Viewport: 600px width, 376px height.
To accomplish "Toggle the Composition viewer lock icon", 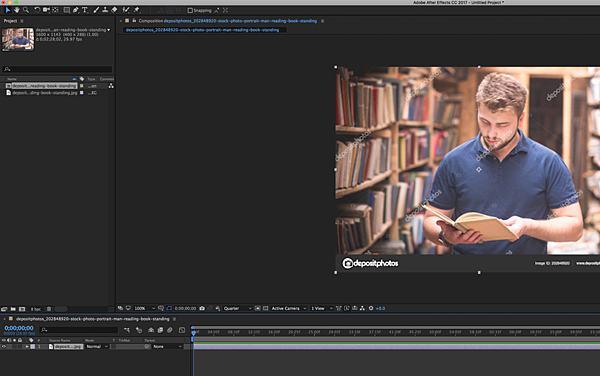I will click(134, 21).
